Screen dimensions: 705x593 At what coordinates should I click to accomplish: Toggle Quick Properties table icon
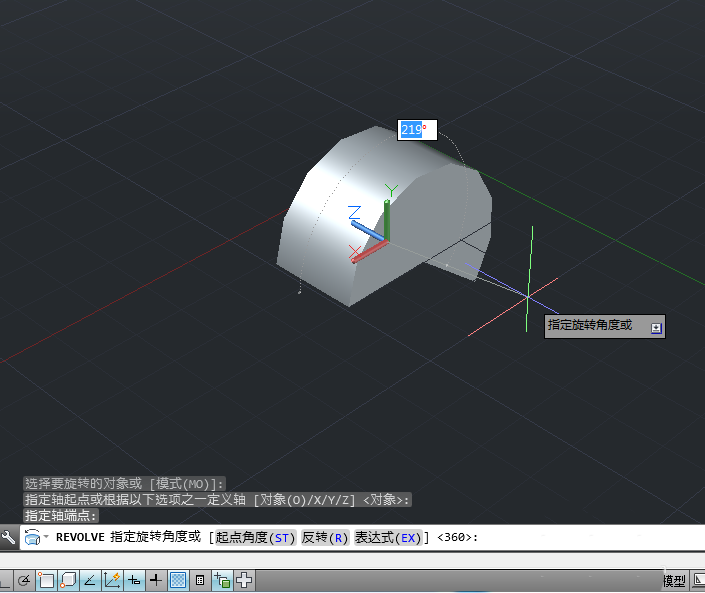point(200,580)
